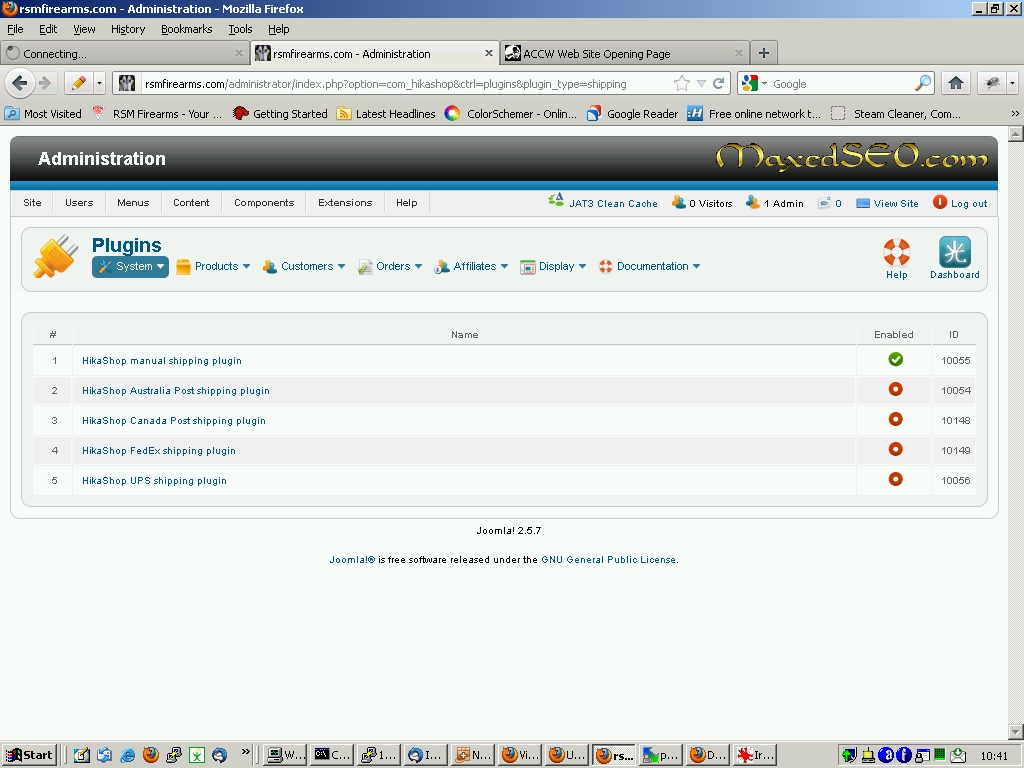Click inside the URL address field
This screenshot has height=768, width=1024.
405,84
